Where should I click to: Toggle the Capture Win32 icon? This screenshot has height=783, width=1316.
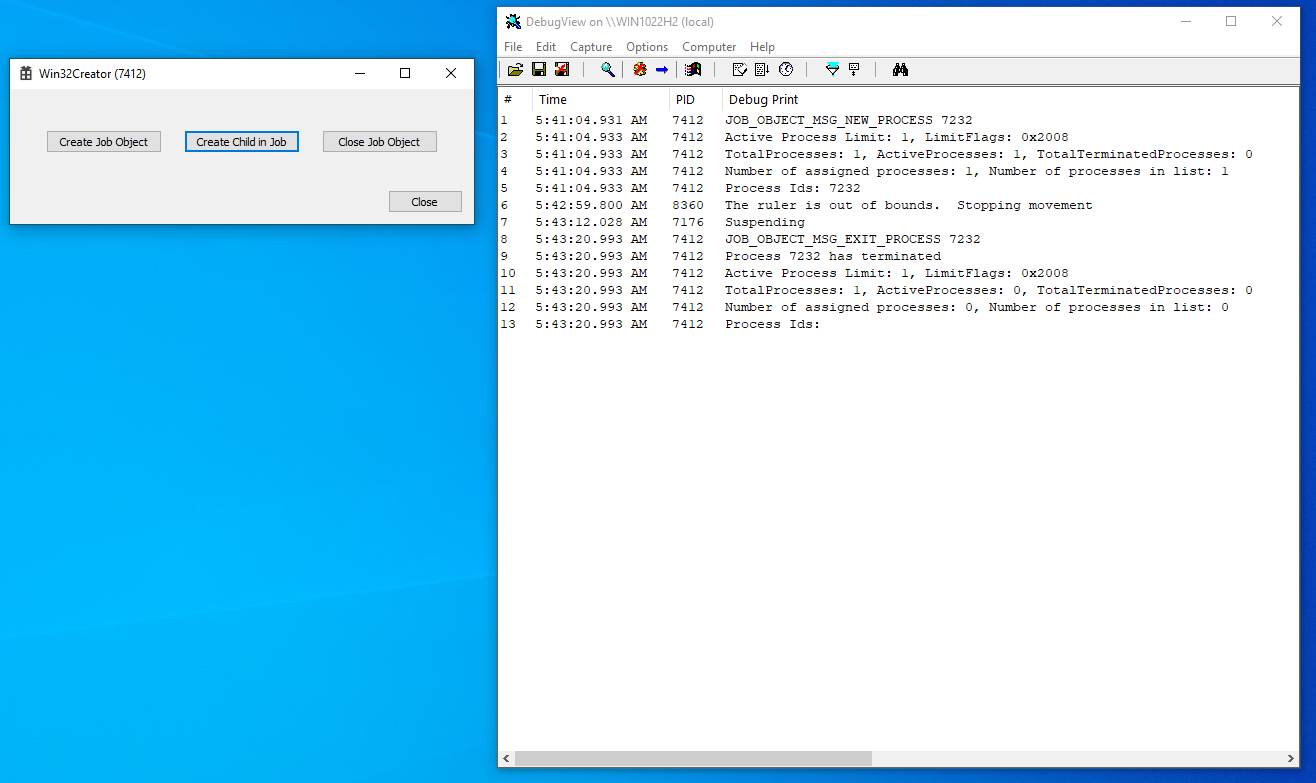[x=693, y=69]
